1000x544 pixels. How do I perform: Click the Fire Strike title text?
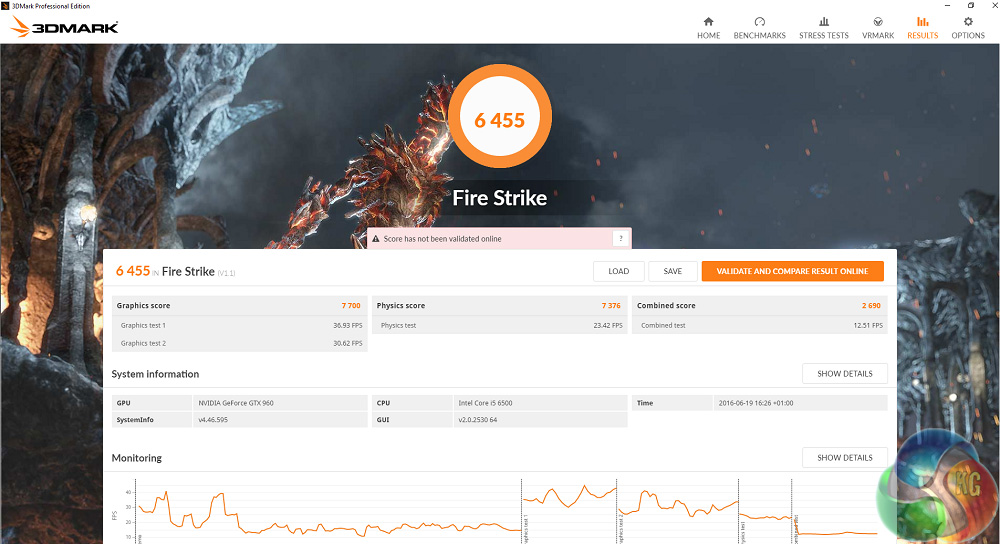(499, 198)
